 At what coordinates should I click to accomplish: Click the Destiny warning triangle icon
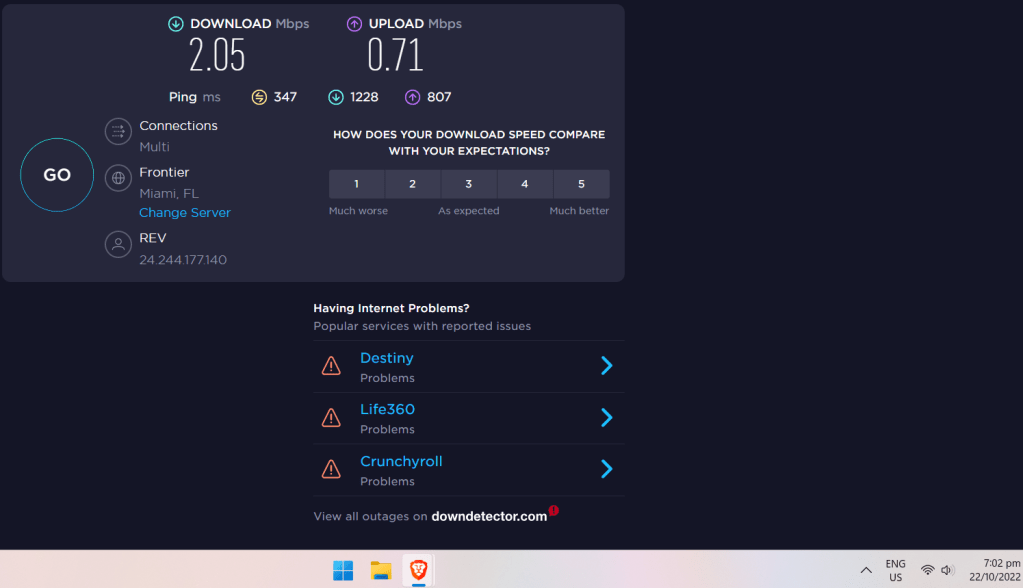click(x=331, y=366)
